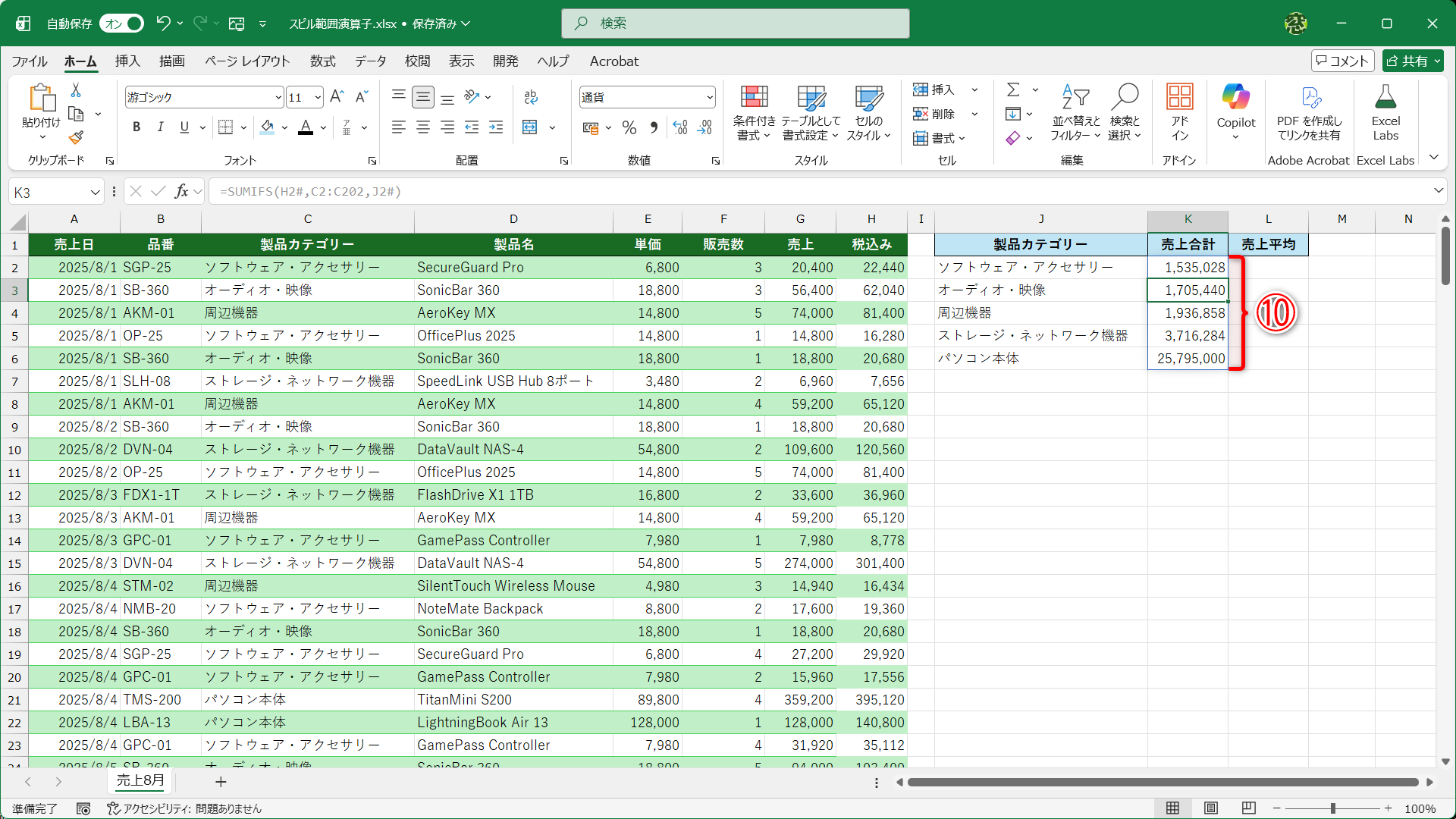Image resolution: width=1456 pixels, height=819 pixels.
Task: Apply percent style from the number group
Action: click(x=629, y=127)
